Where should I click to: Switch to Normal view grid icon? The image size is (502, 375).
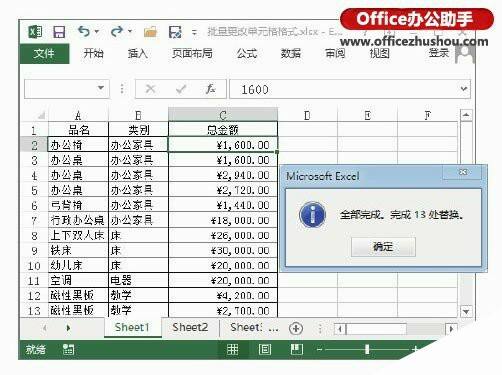pyautogui.click(x=233, y=349)
